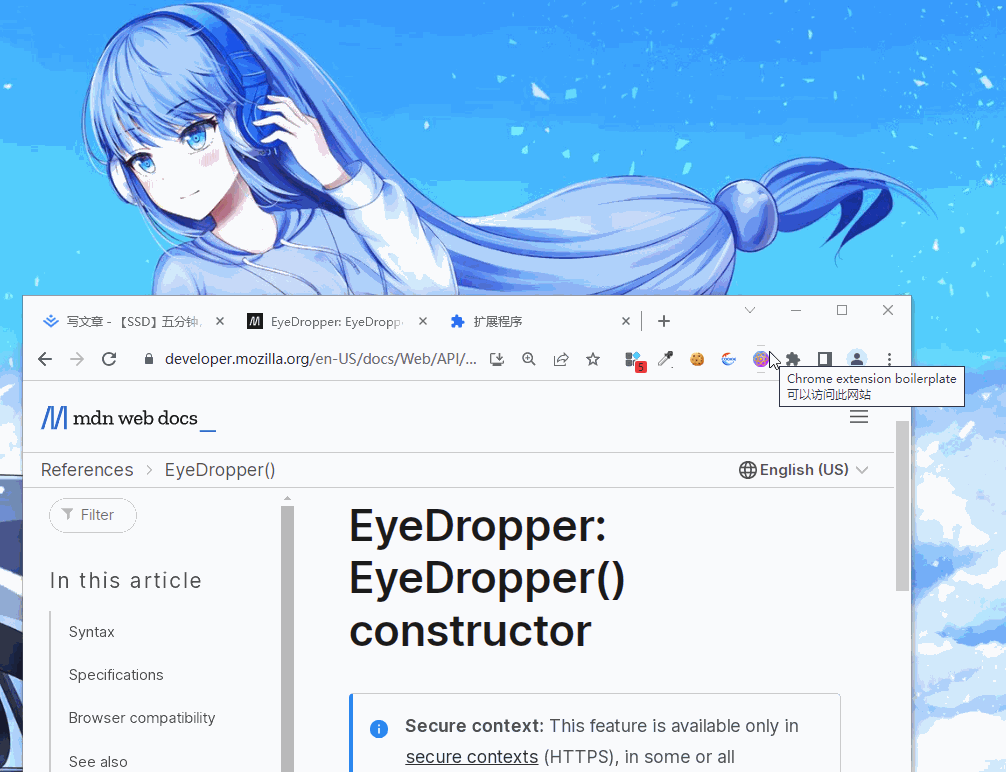Close the 写文章 tab

pos(220,321)
